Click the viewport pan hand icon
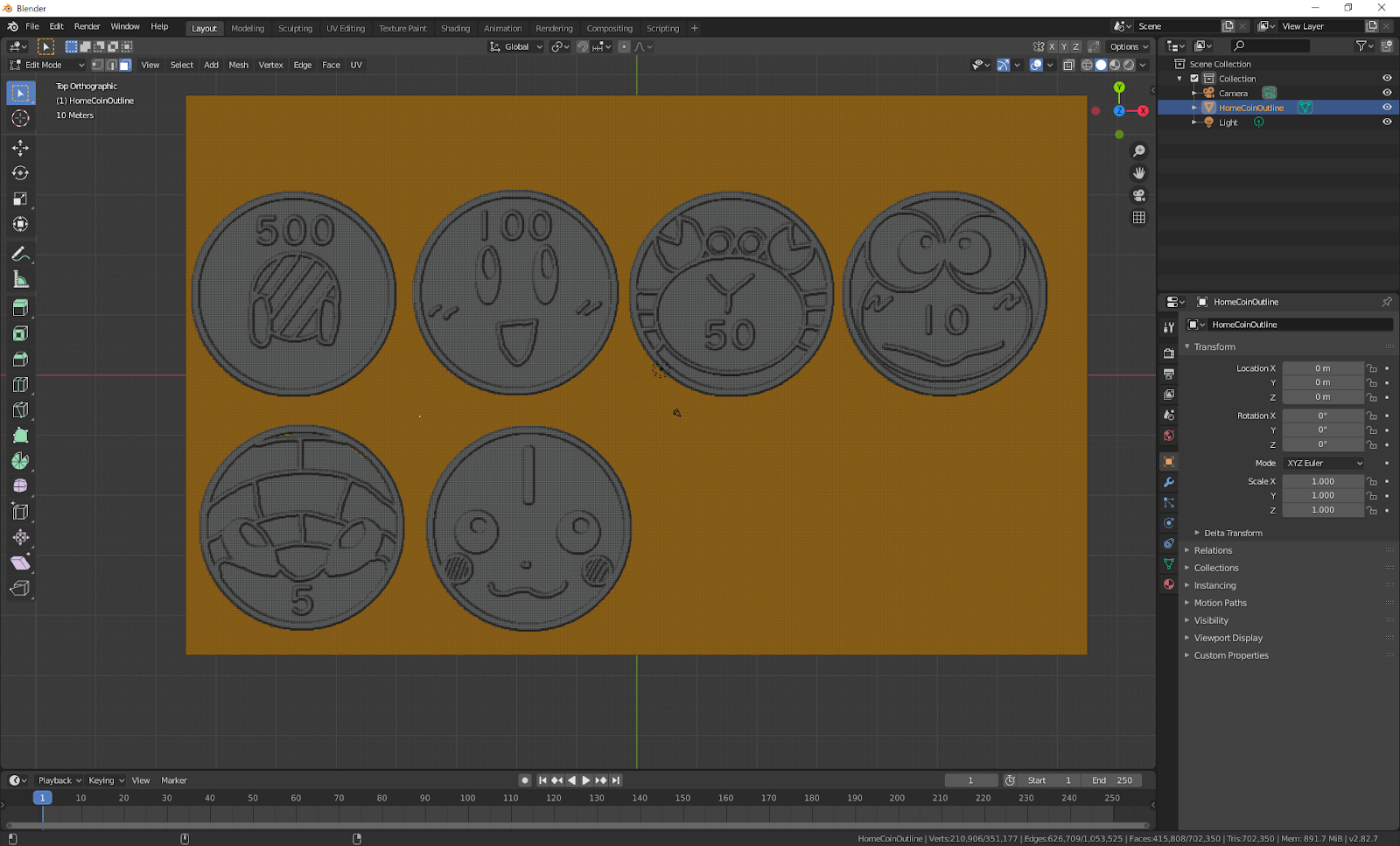 1138,173
